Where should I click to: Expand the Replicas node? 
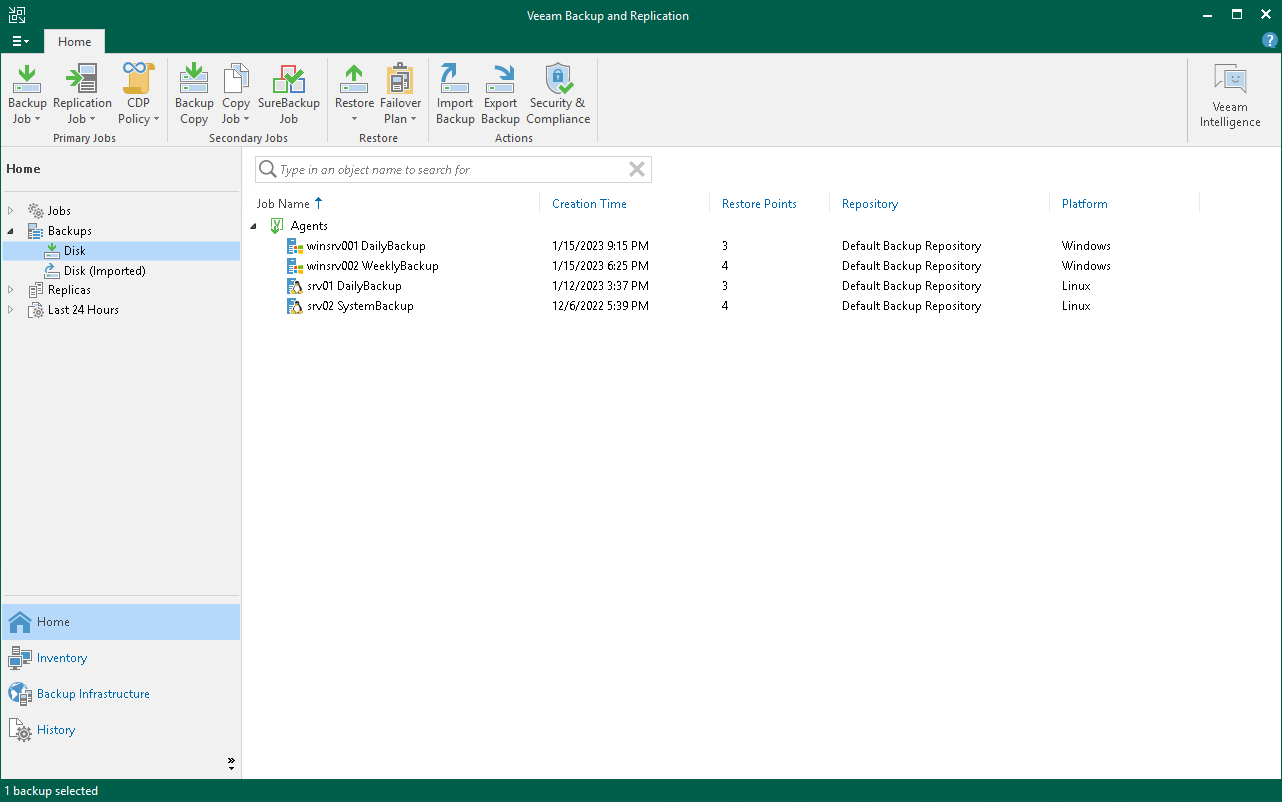point(11,290)
